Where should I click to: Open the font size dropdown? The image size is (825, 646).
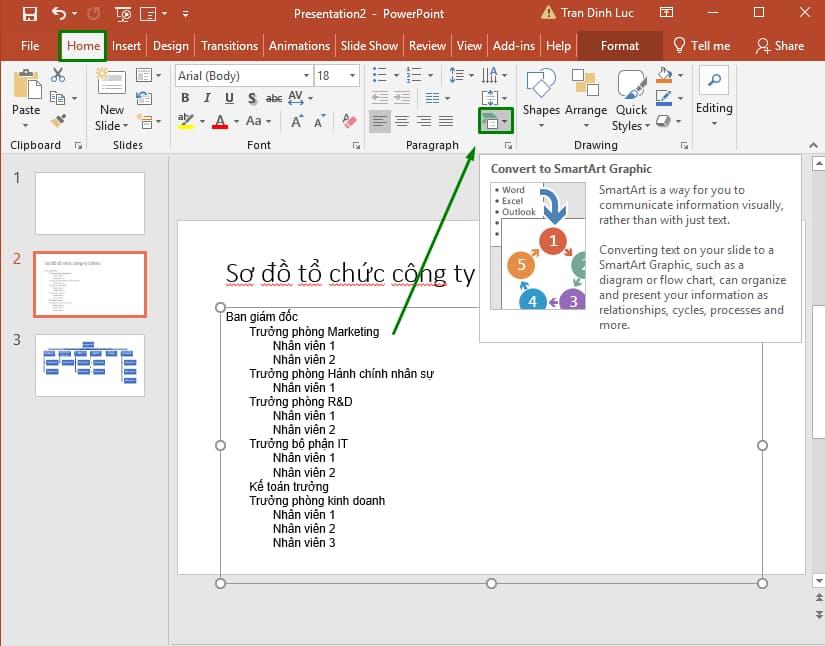point(351,76)
